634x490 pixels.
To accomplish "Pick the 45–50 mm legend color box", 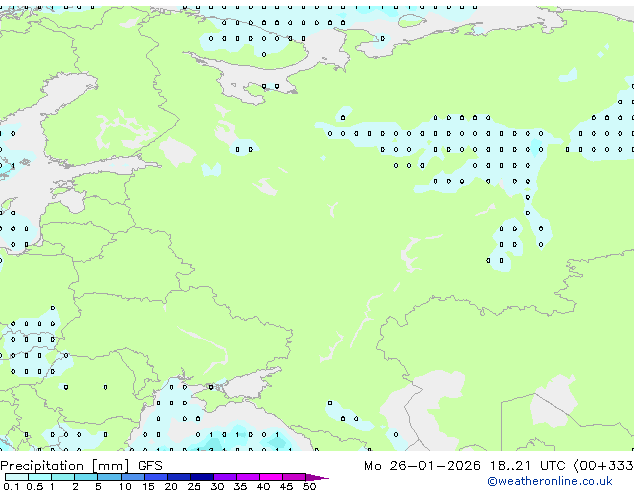I will (x=294, y=477).
